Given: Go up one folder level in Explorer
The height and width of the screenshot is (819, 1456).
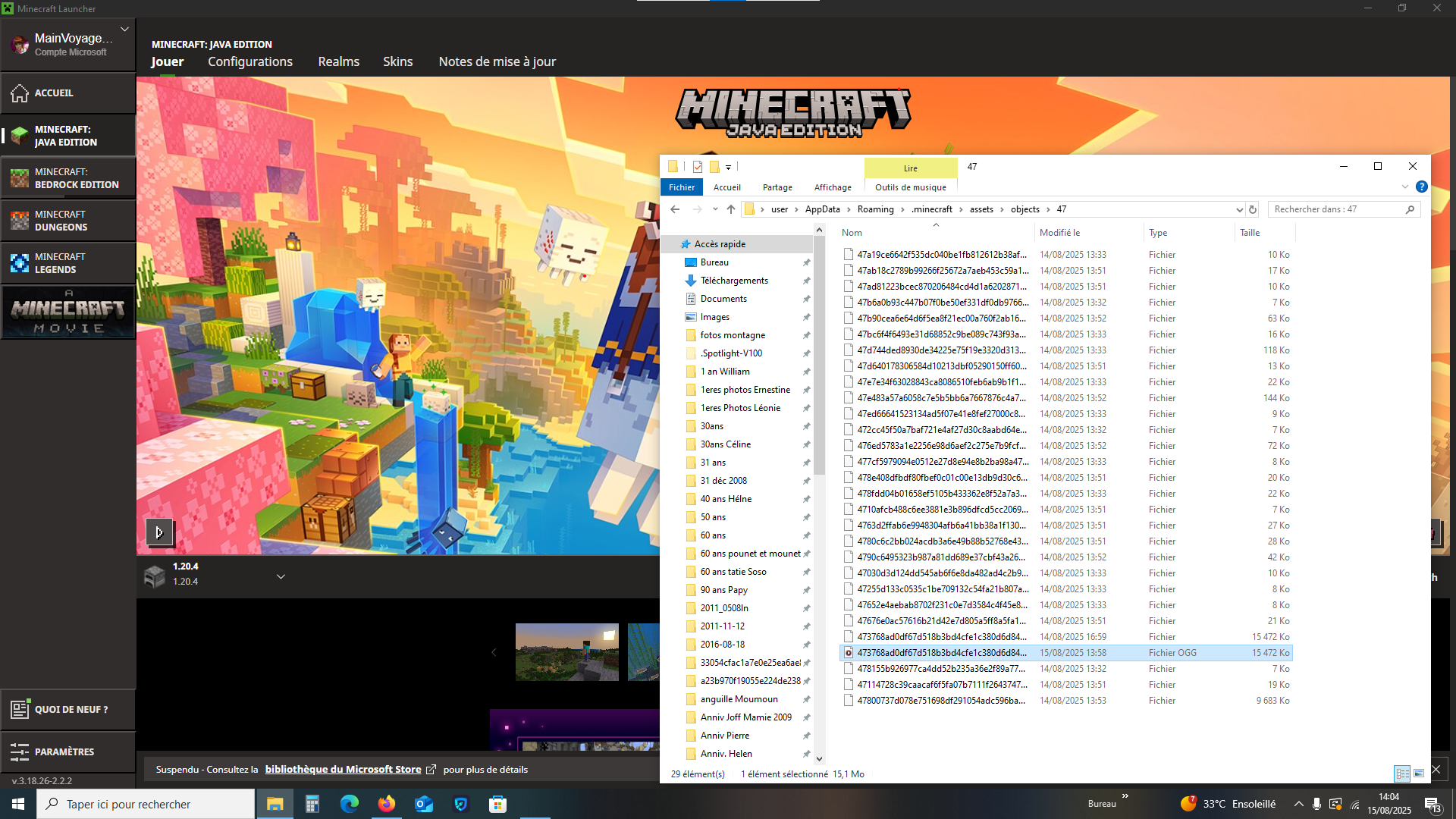Looking at the screenshot, I should coord(731,209).
